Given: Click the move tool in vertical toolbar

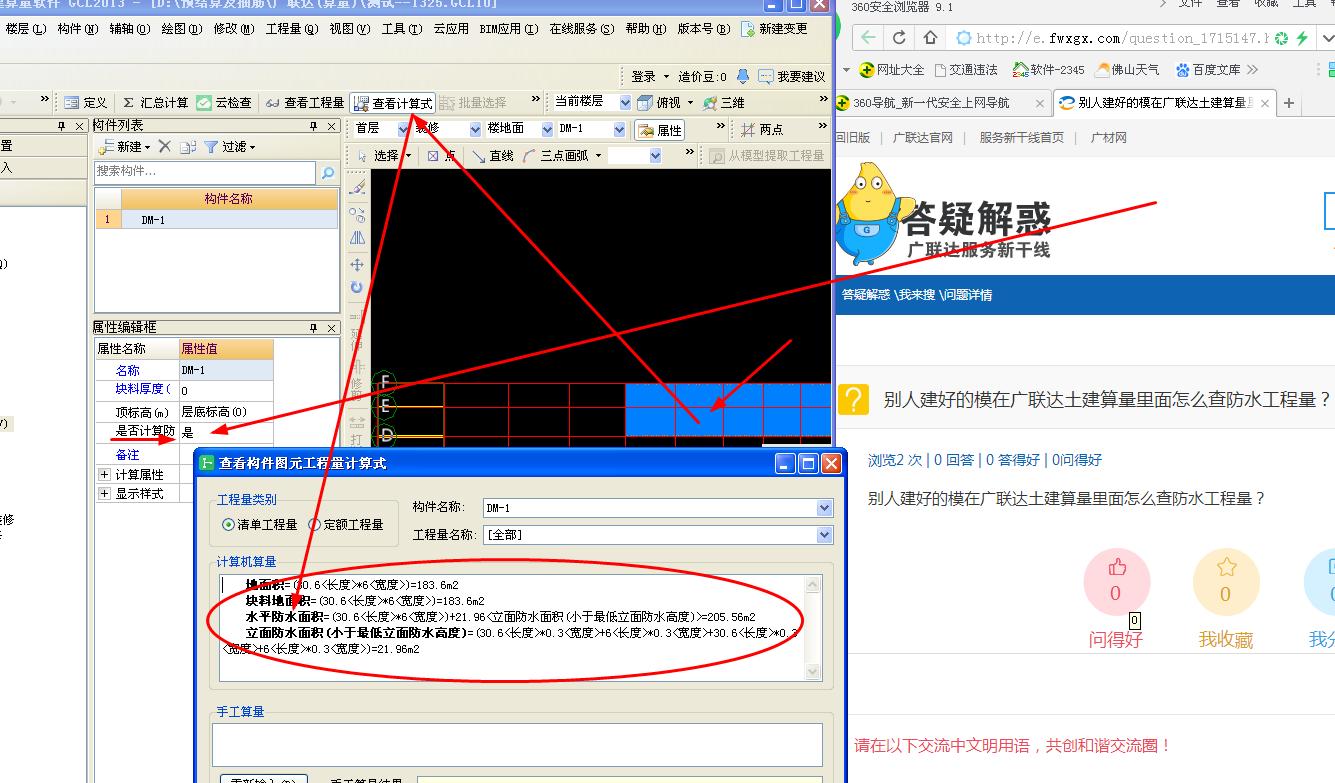Looking at the screenshot, I should [357, 265].
